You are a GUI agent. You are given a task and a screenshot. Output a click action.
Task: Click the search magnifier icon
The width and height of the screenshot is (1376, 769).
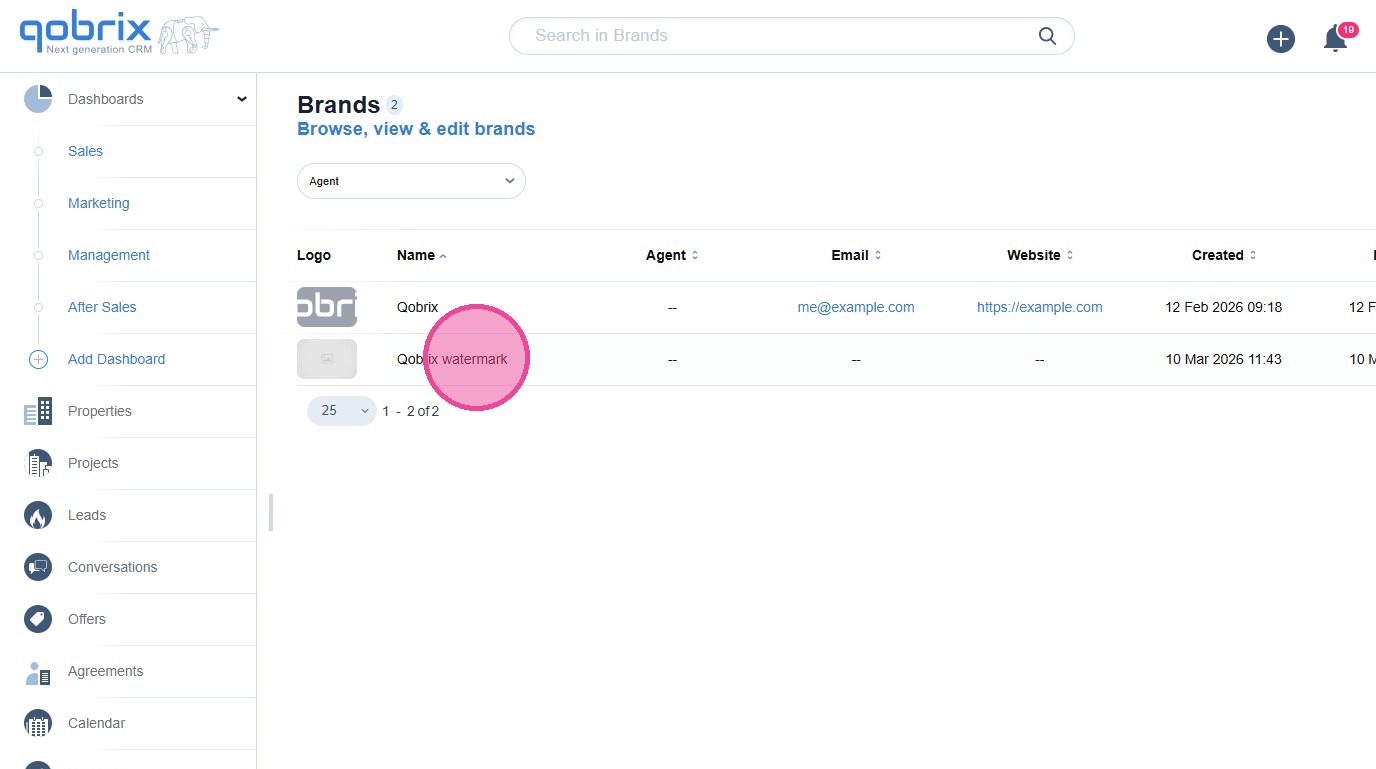click(1047, 36)
